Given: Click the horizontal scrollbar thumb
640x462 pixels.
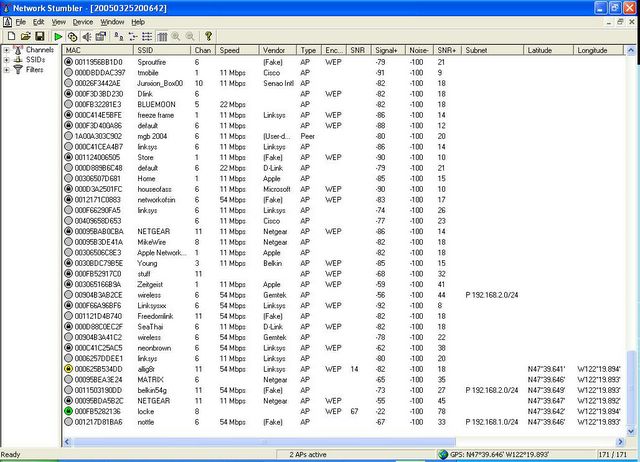Looking at the screenshot, I should tap(264, 442).
